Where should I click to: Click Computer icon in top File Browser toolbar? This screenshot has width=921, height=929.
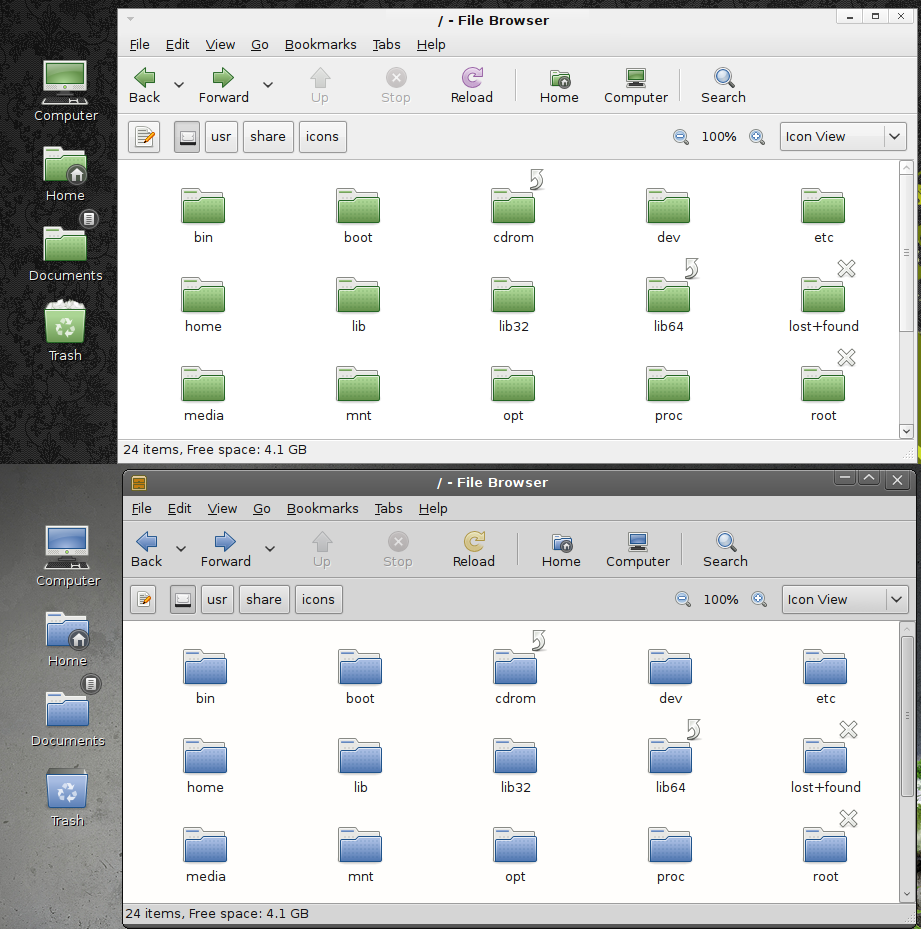click(636, 78)
